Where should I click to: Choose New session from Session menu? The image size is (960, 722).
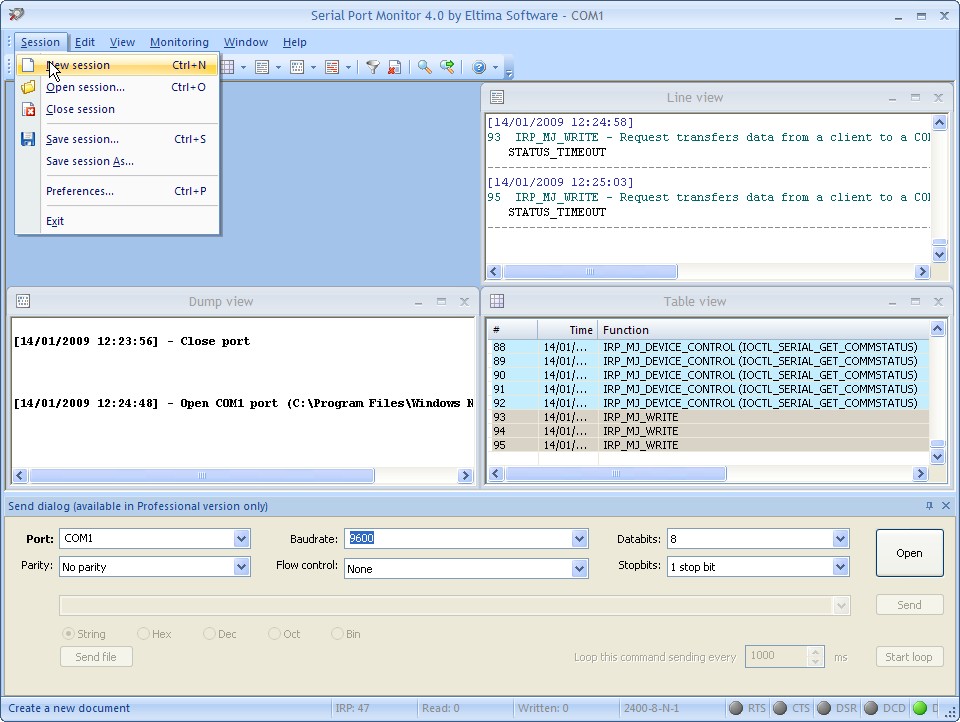tap(117, 65)
